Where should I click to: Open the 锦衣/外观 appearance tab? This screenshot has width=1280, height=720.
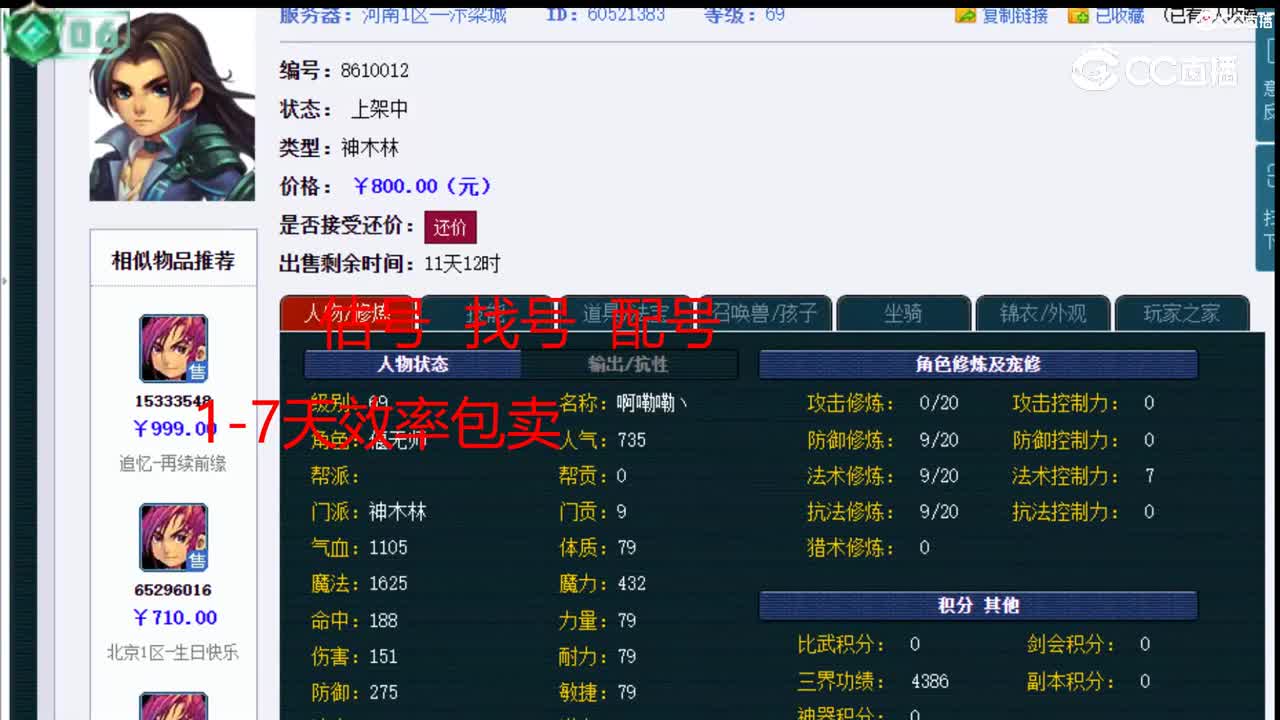(x=1044, y=313)
